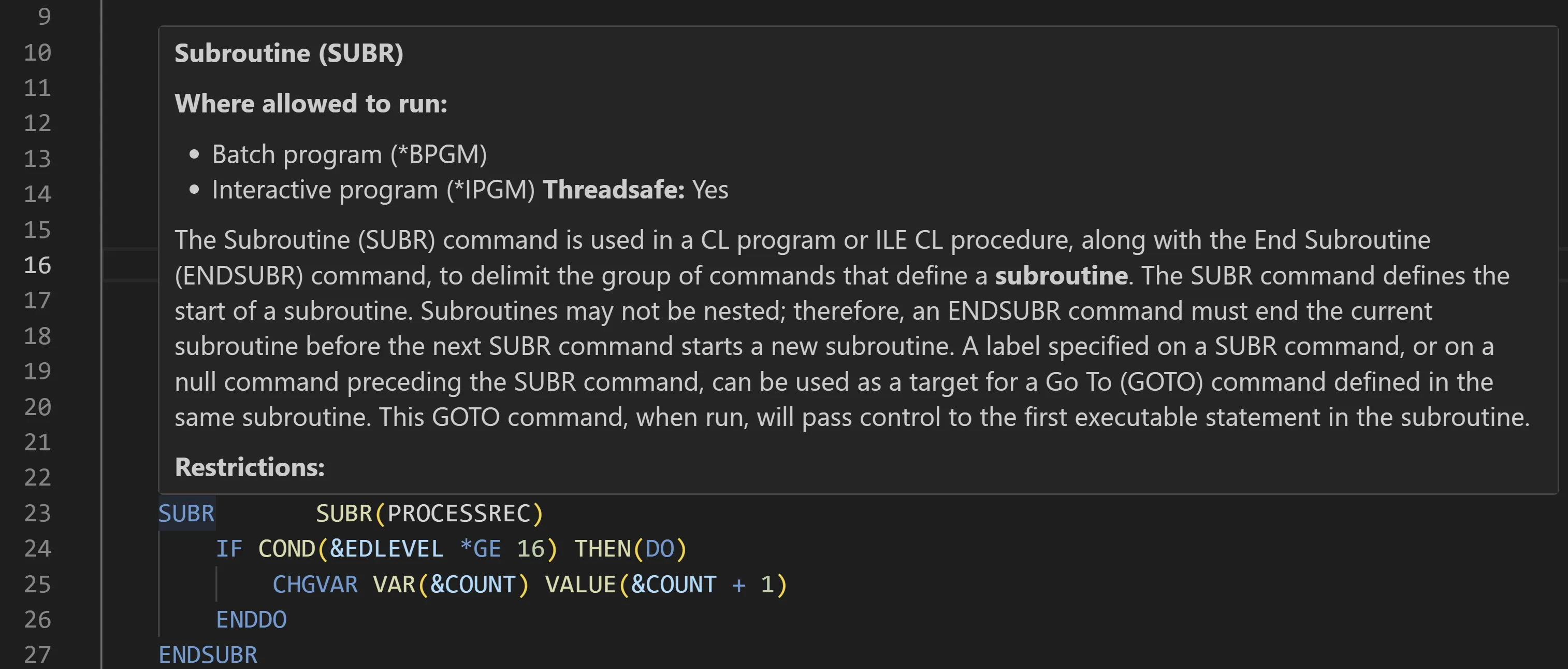Click the ENDSUBR keyword on line 27
1568x669 pixels.
208,655
